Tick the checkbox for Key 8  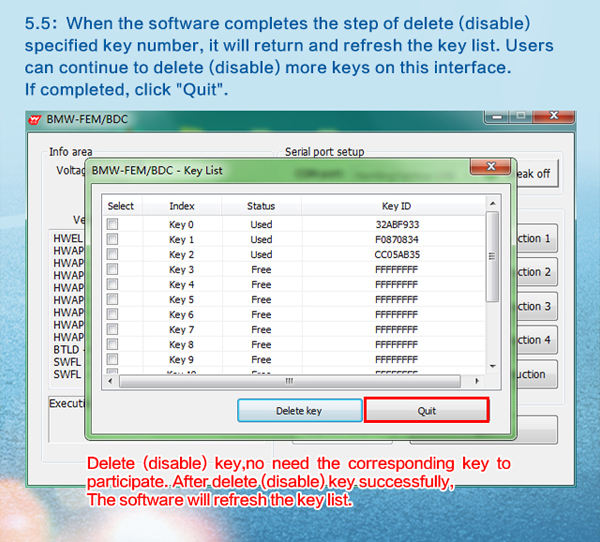(112, 344)
